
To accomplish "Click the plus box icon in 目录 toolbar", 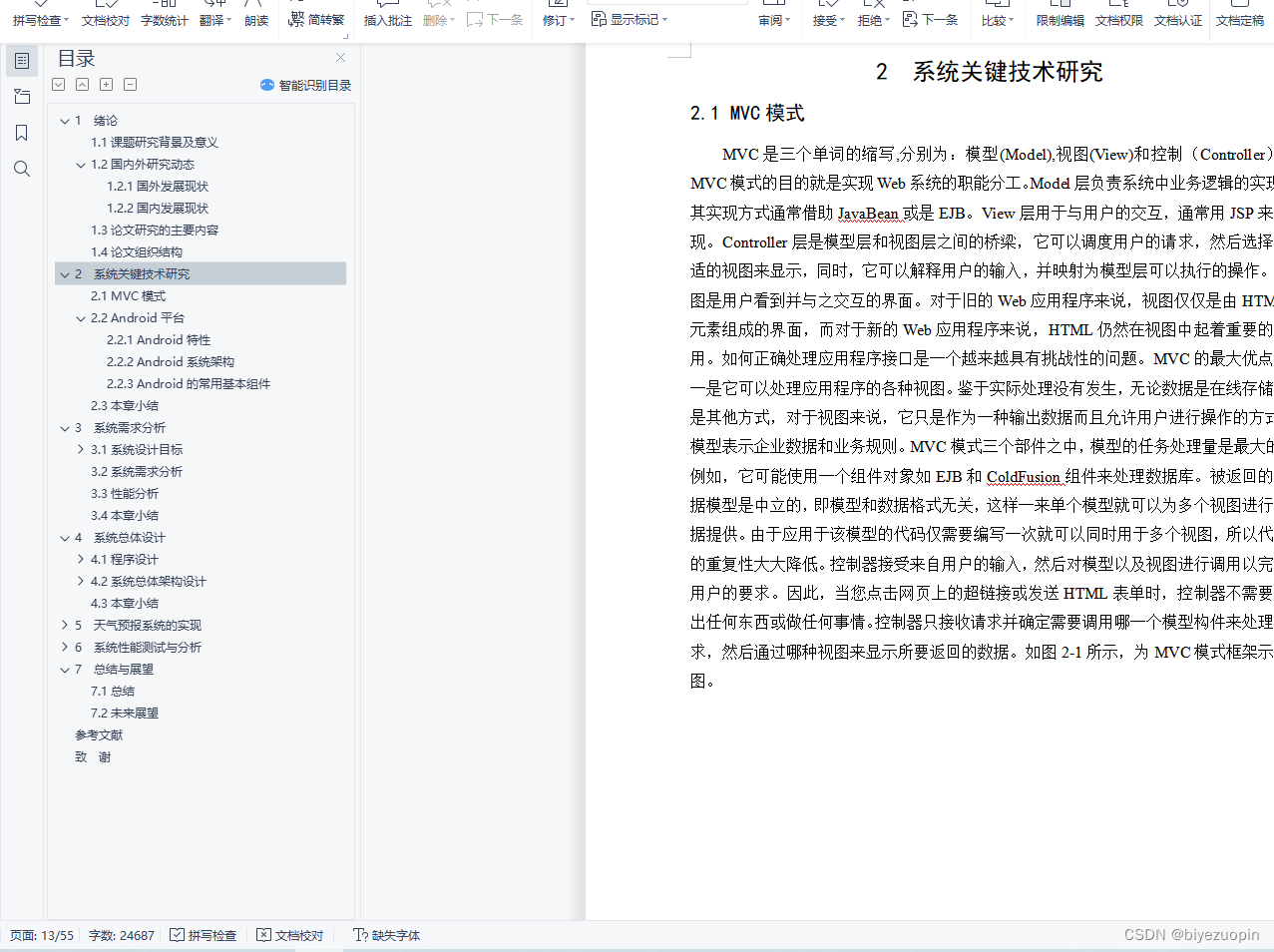I will click(x=107, y=85).
